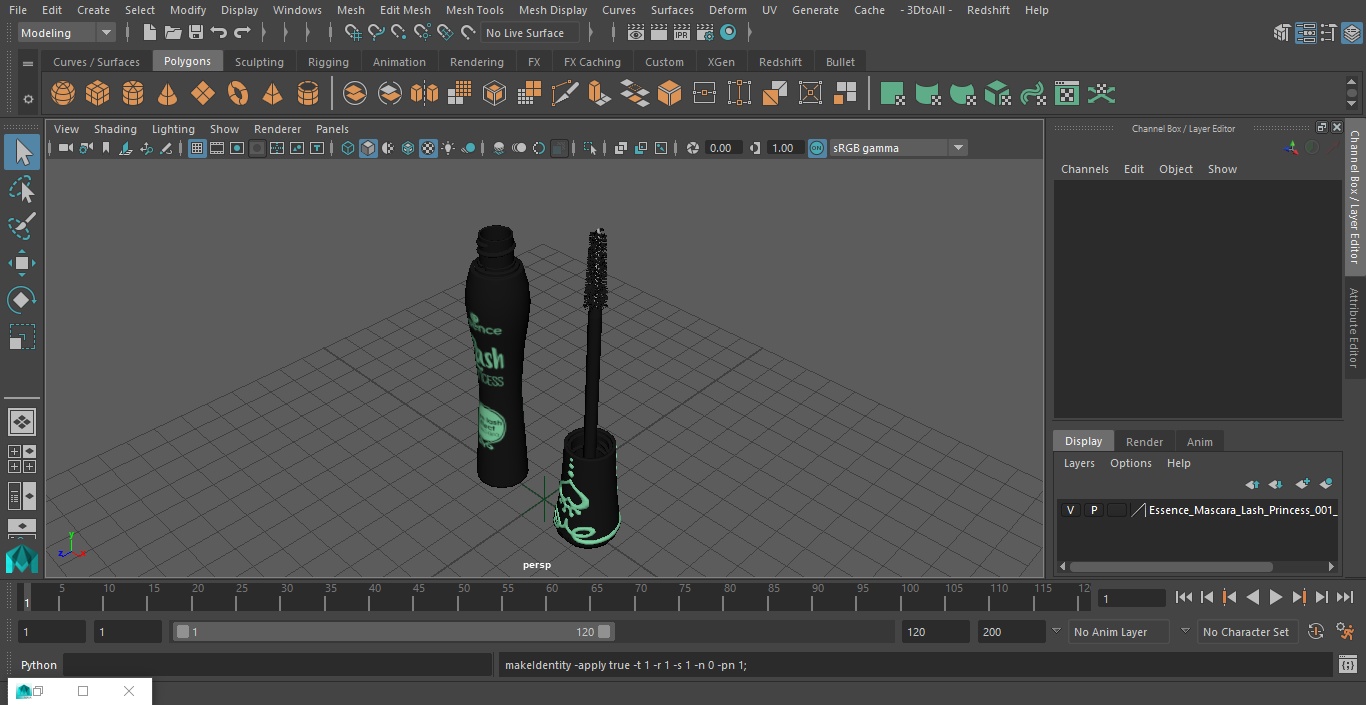Go to the end of playback range
Image resolution: width=1366 pixels, height=705 pixels.
click(x=1345, y=597)
